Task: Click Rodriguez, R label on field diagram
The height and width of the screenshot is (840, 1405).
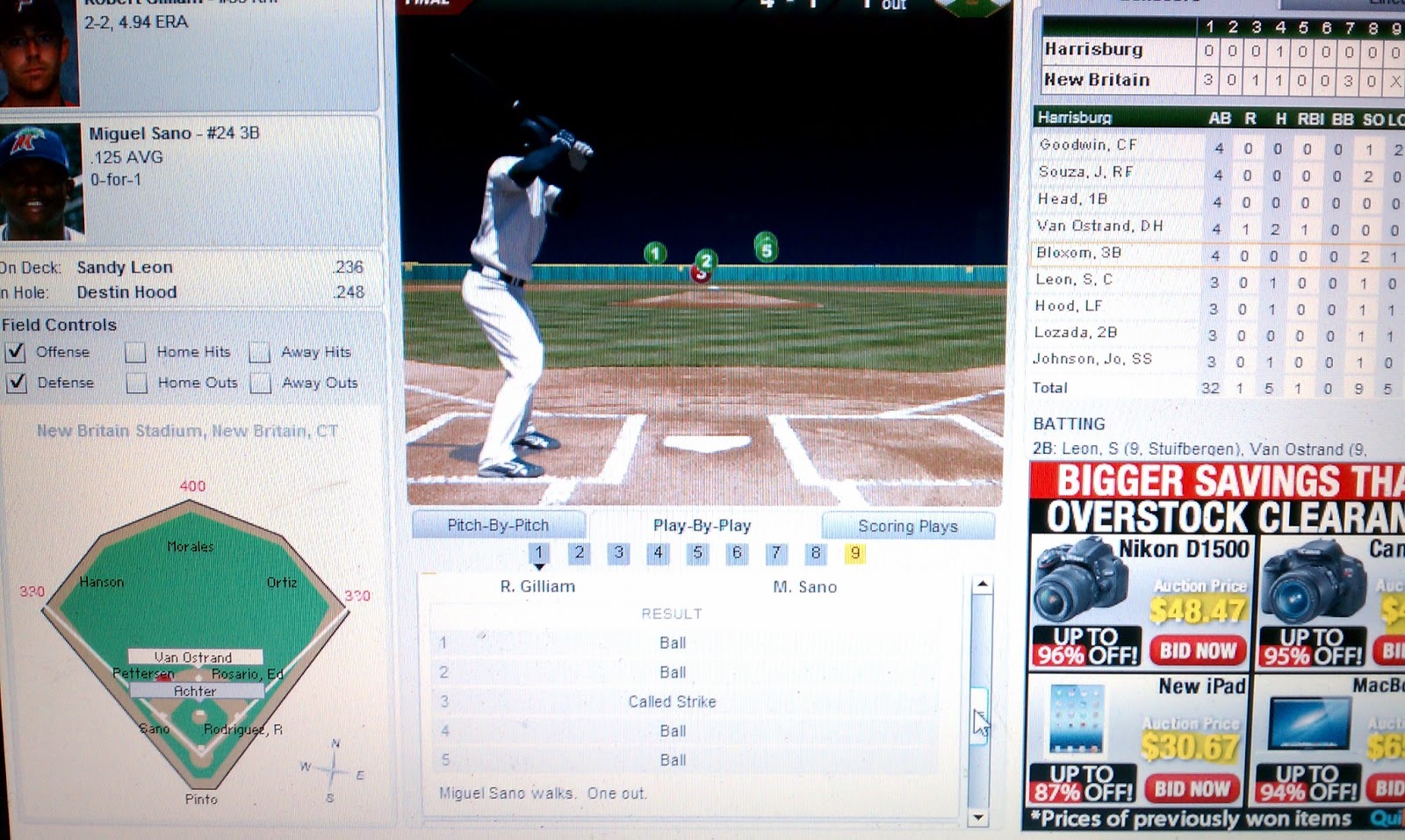Action: click(243, 730)
